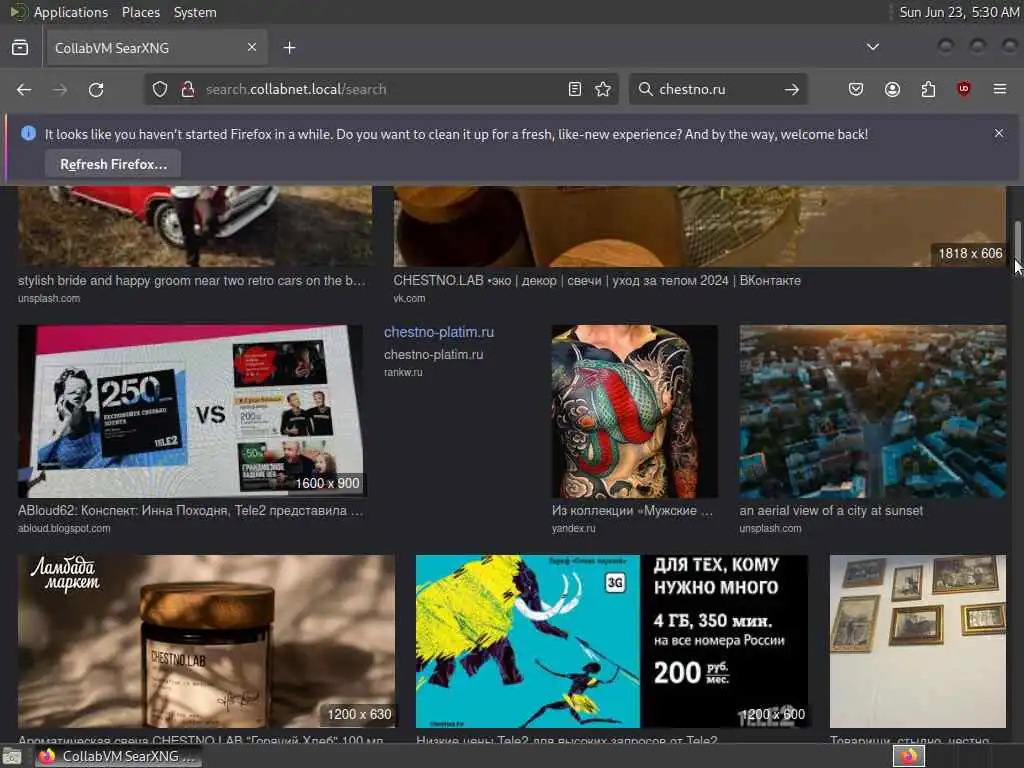The image size is (1024, 768).
Task: Click the rankw.ru source text
Action: coord(403,372)
